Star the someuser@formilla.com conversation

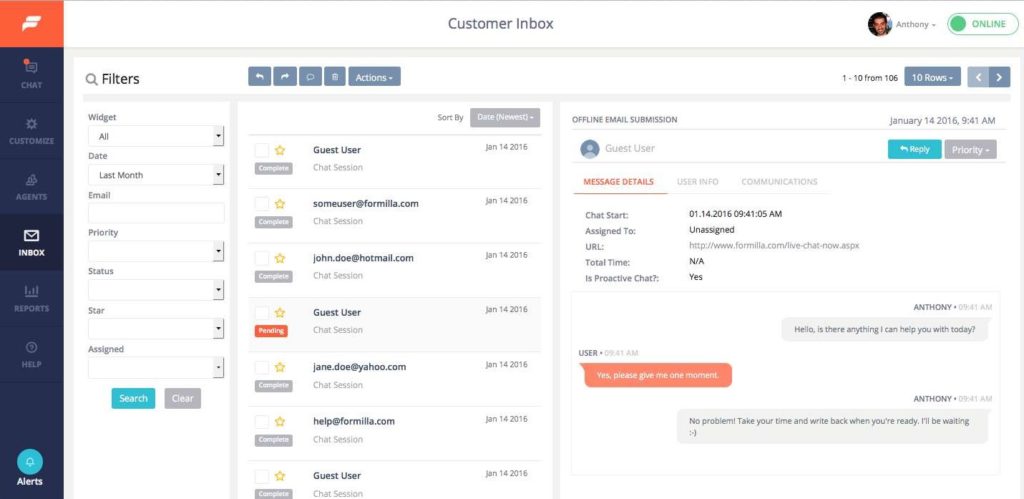point(280,204)
